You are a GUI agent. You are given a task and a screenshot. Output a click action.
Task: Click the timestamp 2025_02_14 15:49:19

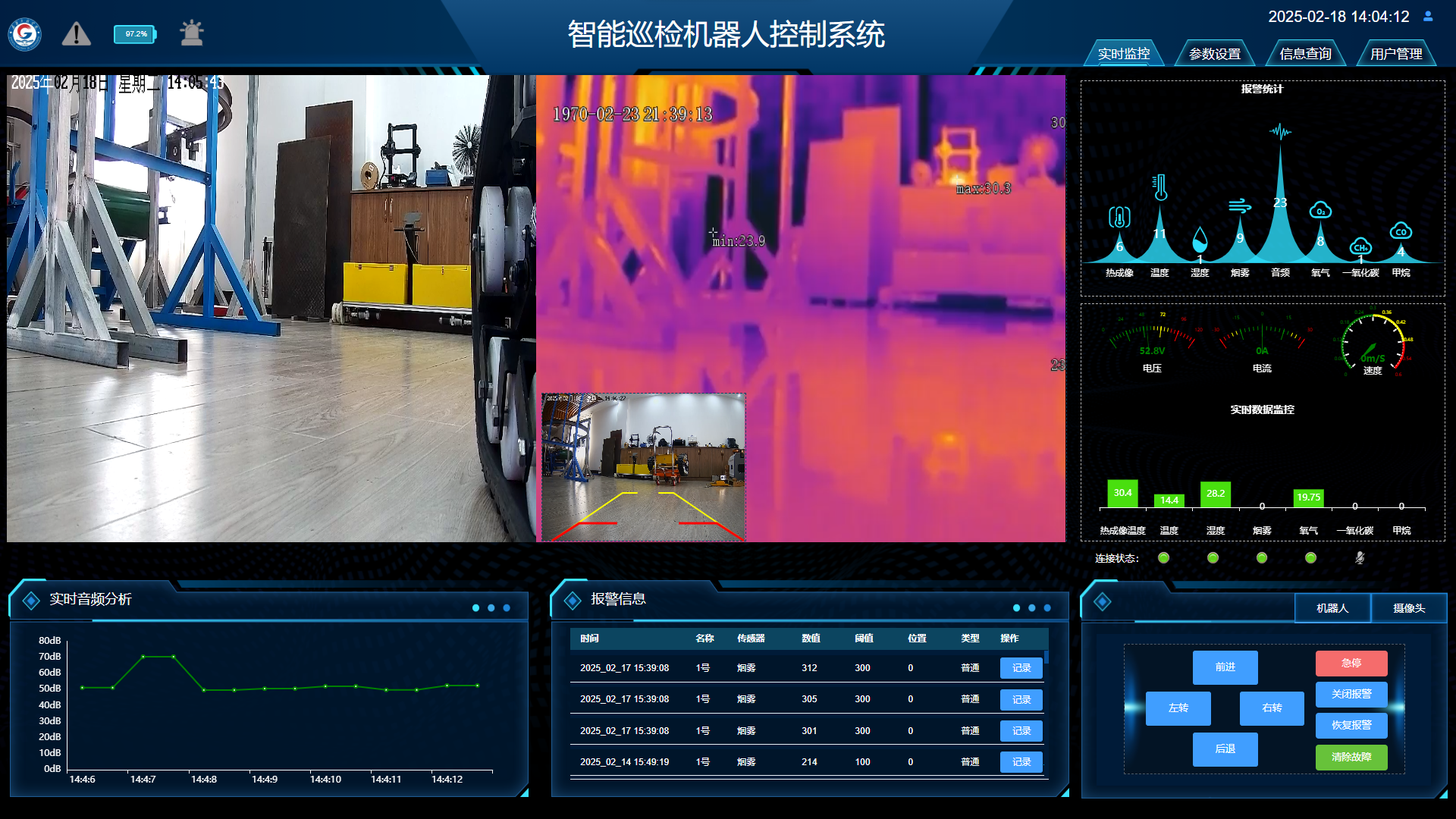[x=624, y=762]
